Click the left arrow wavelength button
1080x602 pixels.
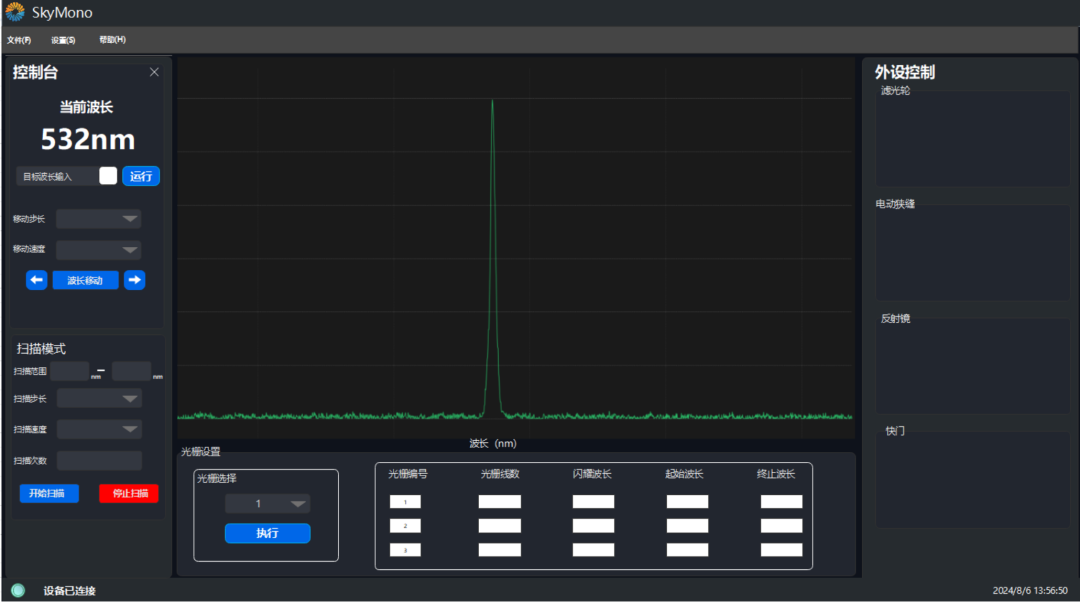[37, 280]
